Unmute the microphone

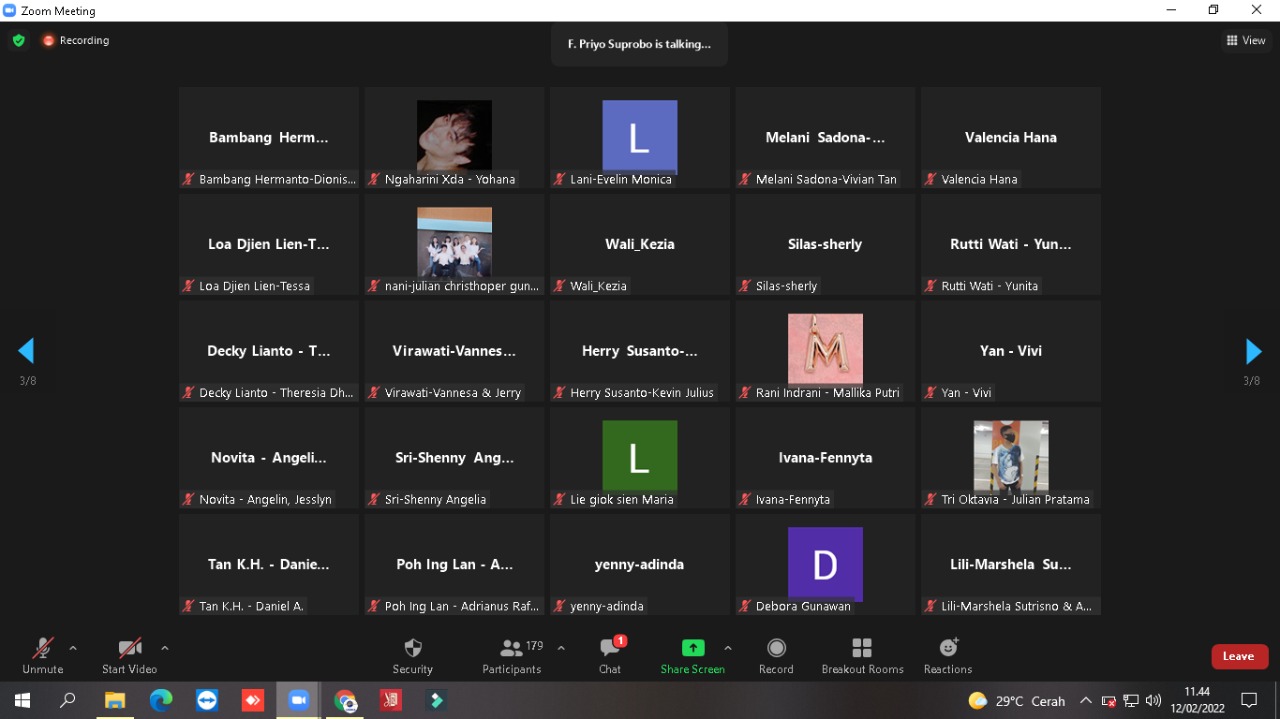[x=42, y=648]
